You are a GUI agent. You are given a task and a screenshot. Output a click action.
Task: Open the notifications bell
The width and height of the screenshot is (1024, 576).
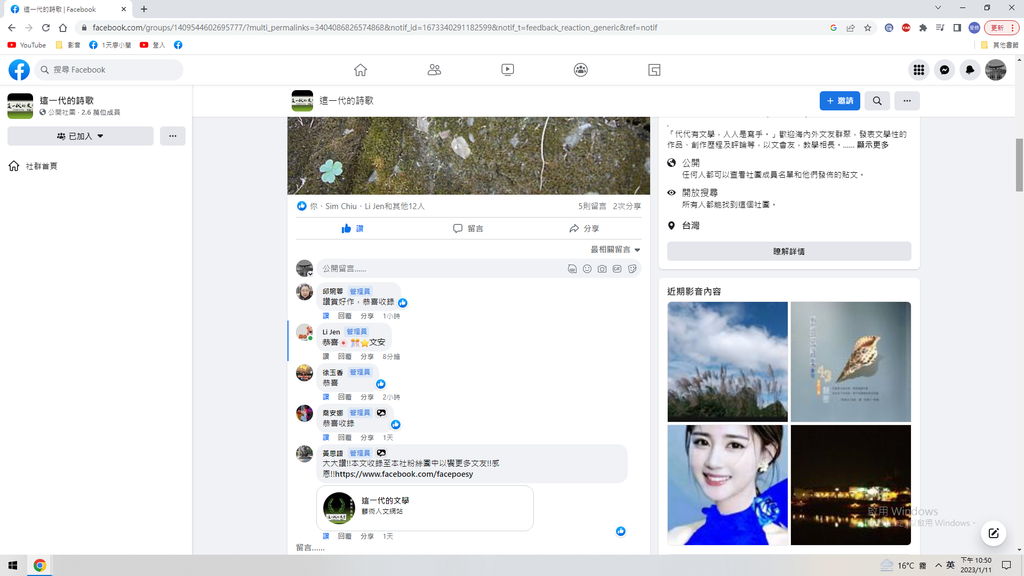970,70
